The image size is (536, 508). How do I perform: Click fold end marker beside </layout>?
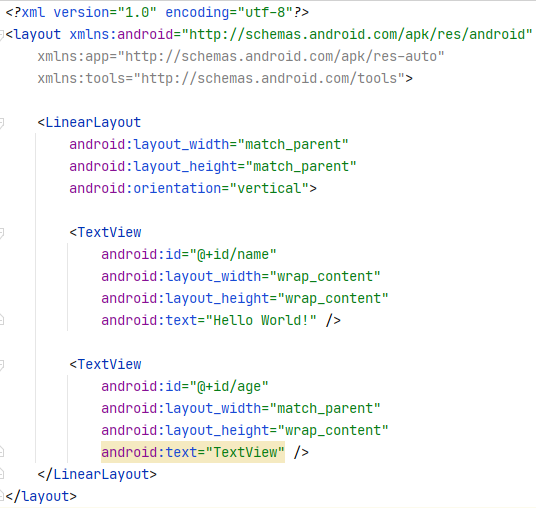1,496
